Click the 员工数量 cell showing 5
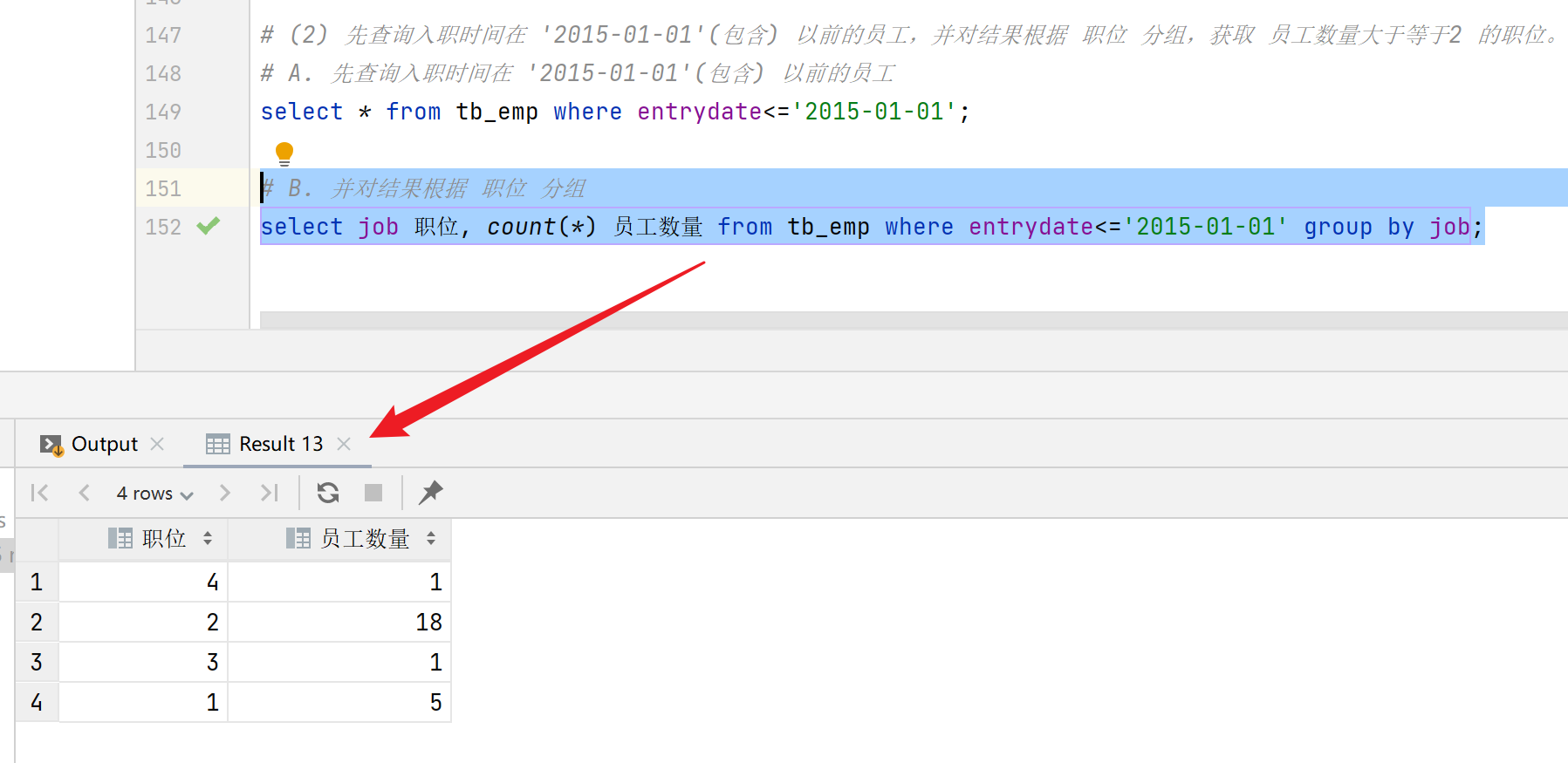The image size is (1568, 763). pos(339,702)
